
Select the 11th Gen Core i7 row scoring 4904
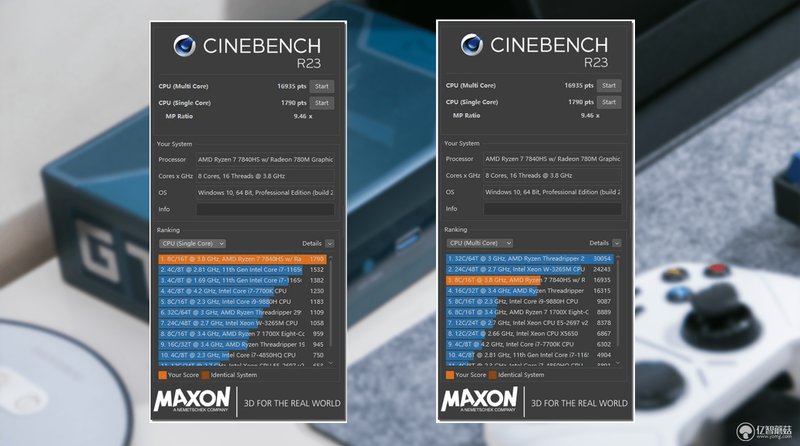(529, 355)
